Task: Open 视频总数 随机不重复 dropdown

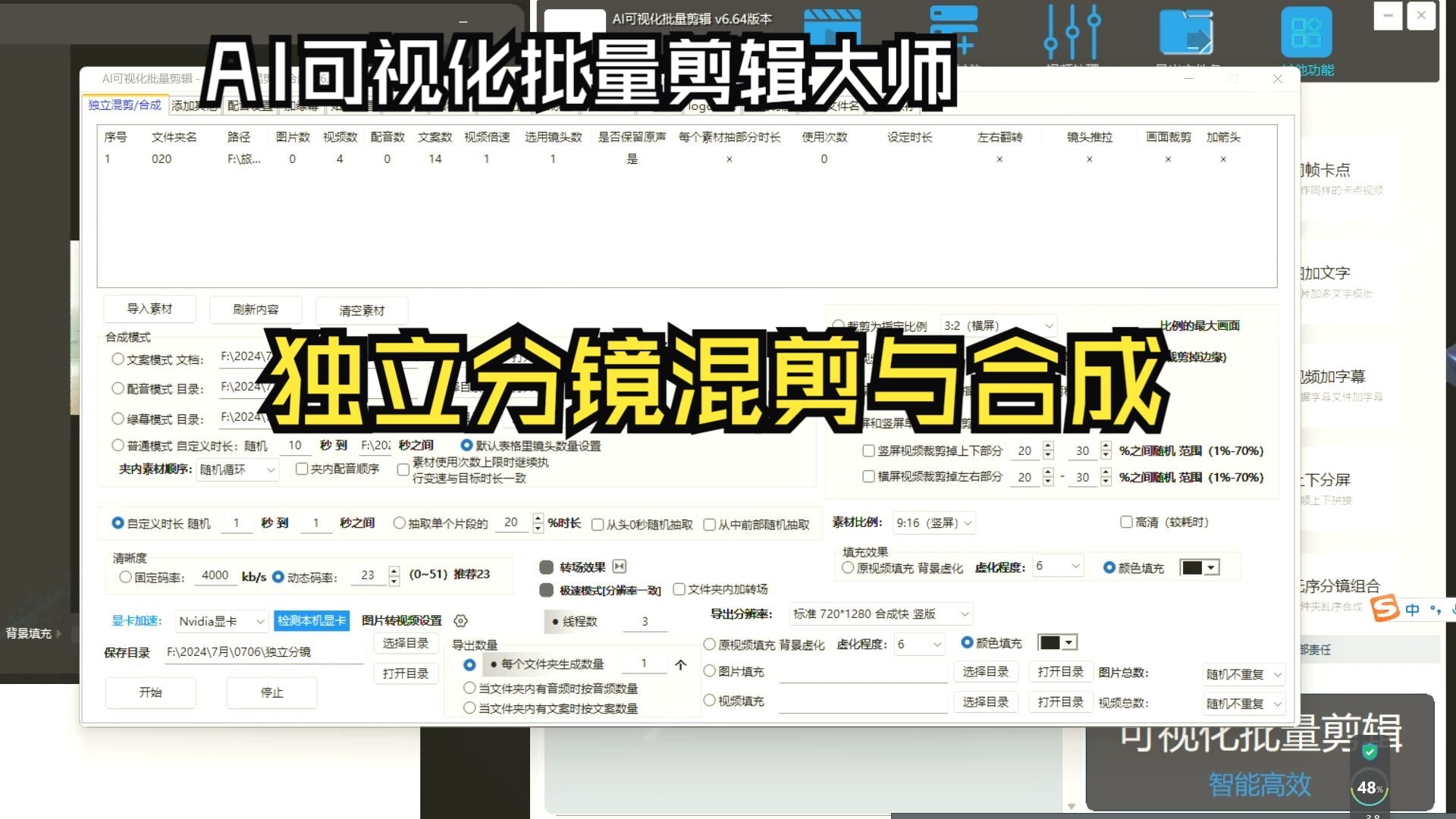Action: [x=1244, y=704]
